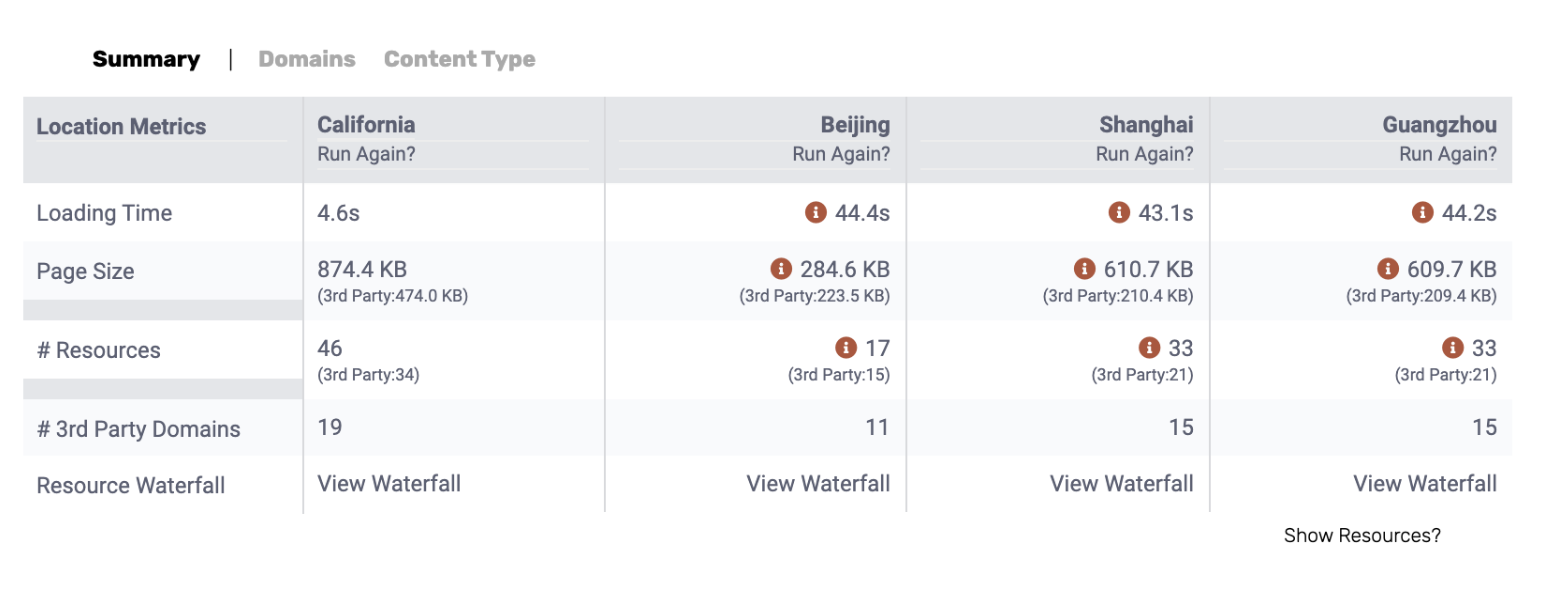Click the info icon next to Shanghai 610.7 KB

1084,268
